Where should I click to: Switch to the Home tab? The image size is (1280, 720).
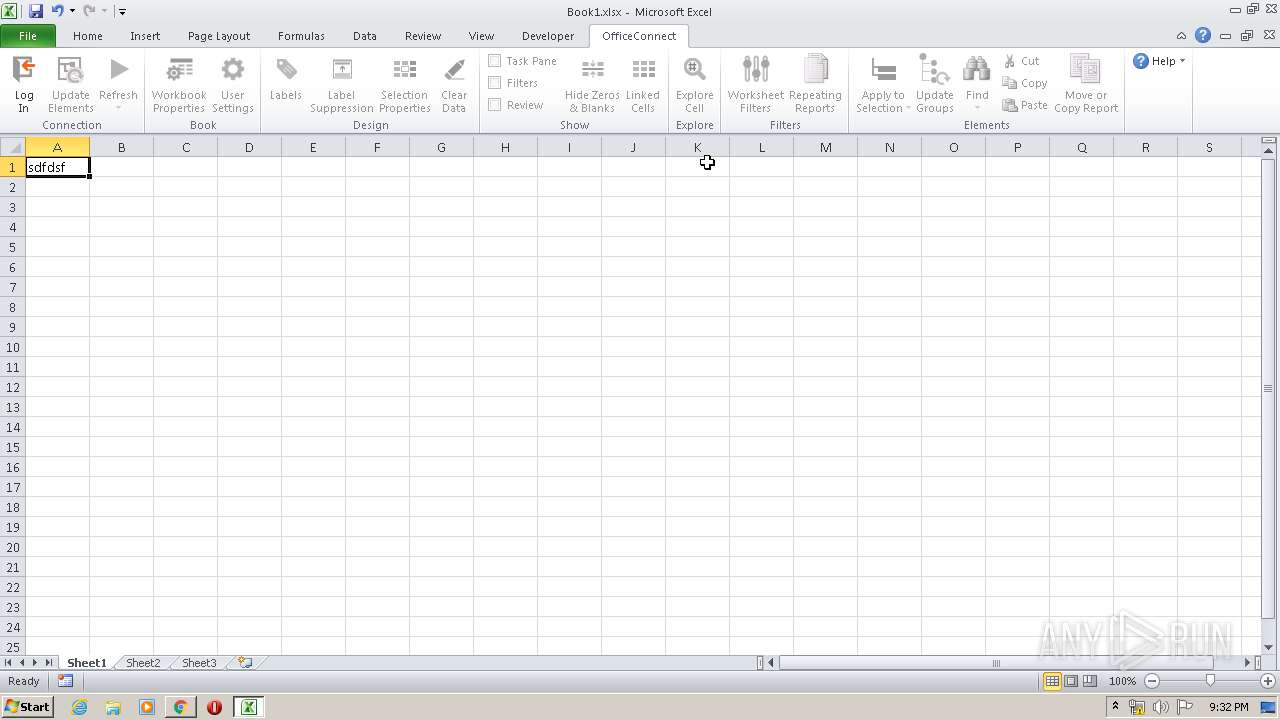pyautogui.click(x=88, y=36)
